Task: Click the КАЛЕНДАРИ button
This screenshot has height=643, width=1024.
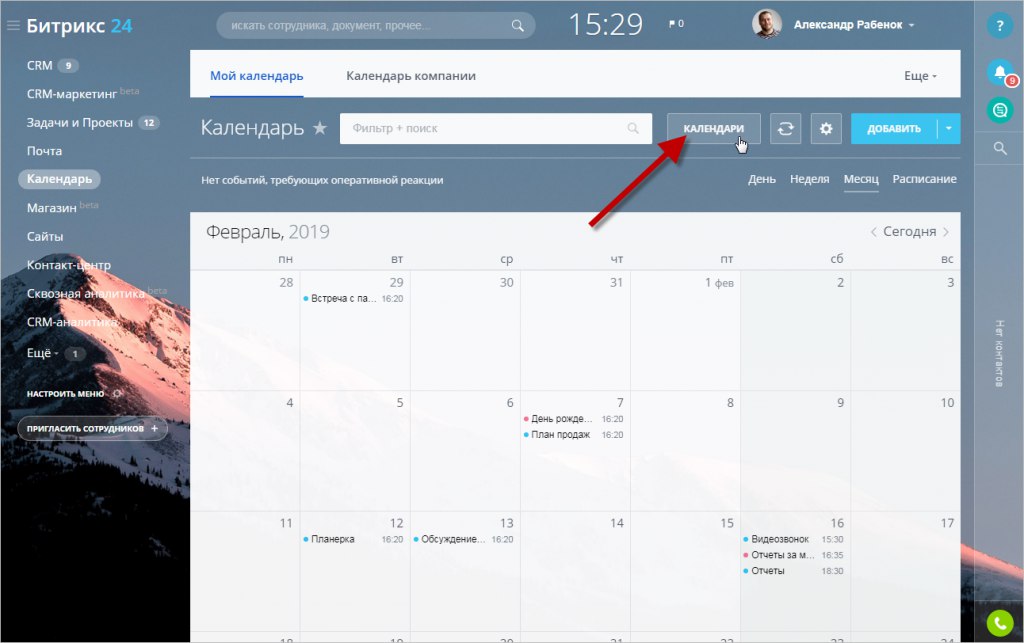Action: coord(713,129)
